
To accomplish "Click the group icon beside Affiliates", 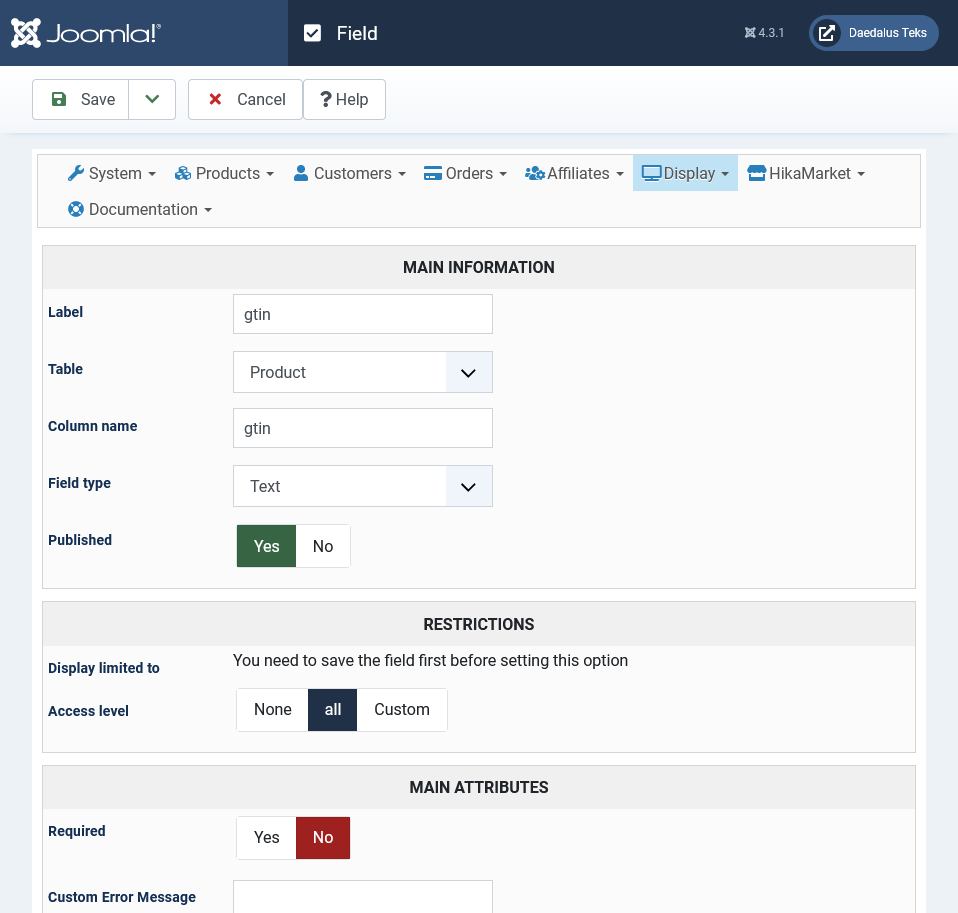I will click(x=534, y=173).
